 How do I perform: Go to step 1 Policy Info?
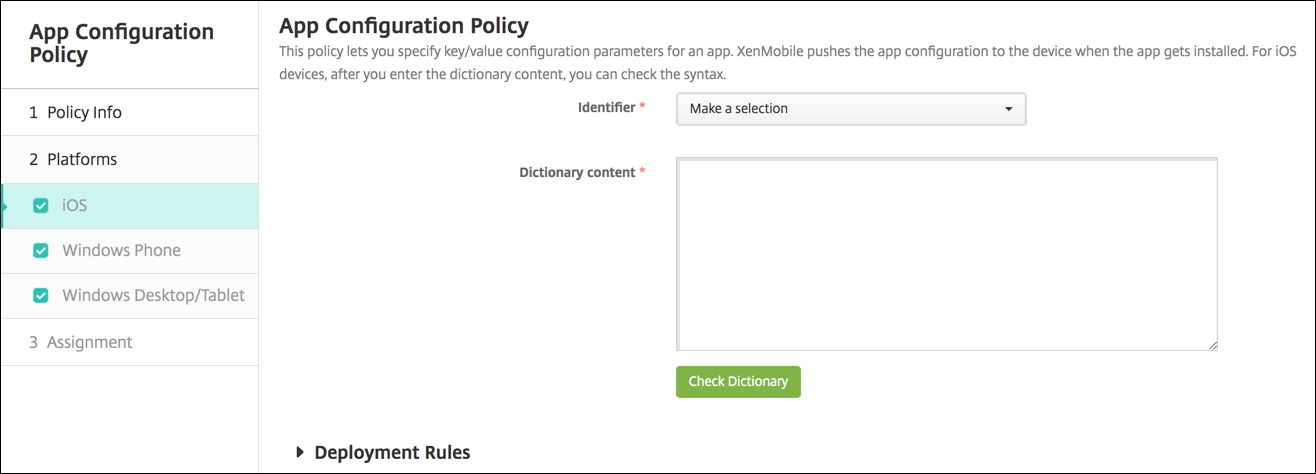(76, 113)
